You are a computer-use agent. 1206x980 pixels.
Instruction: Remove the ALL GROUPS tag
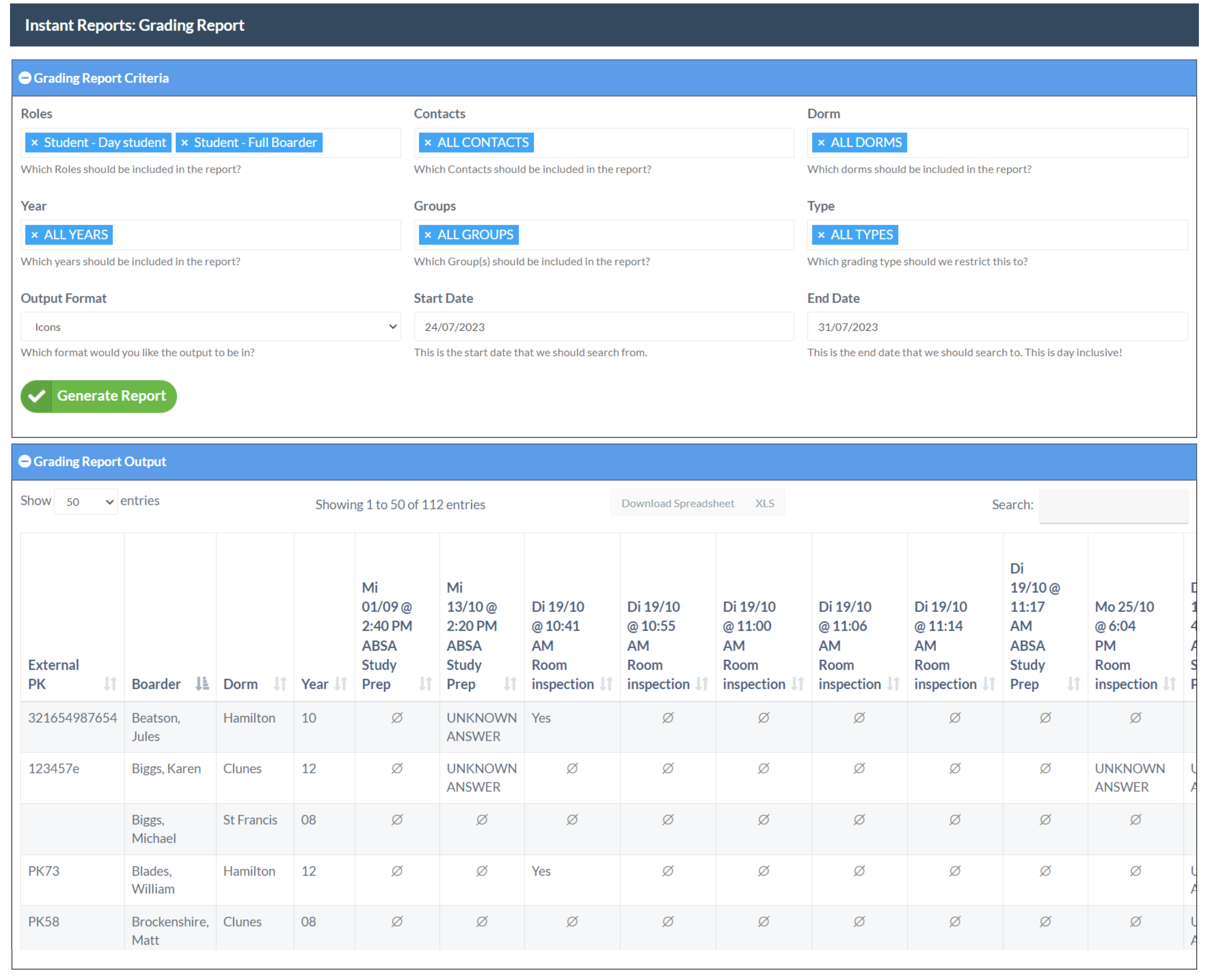[428, 235]
